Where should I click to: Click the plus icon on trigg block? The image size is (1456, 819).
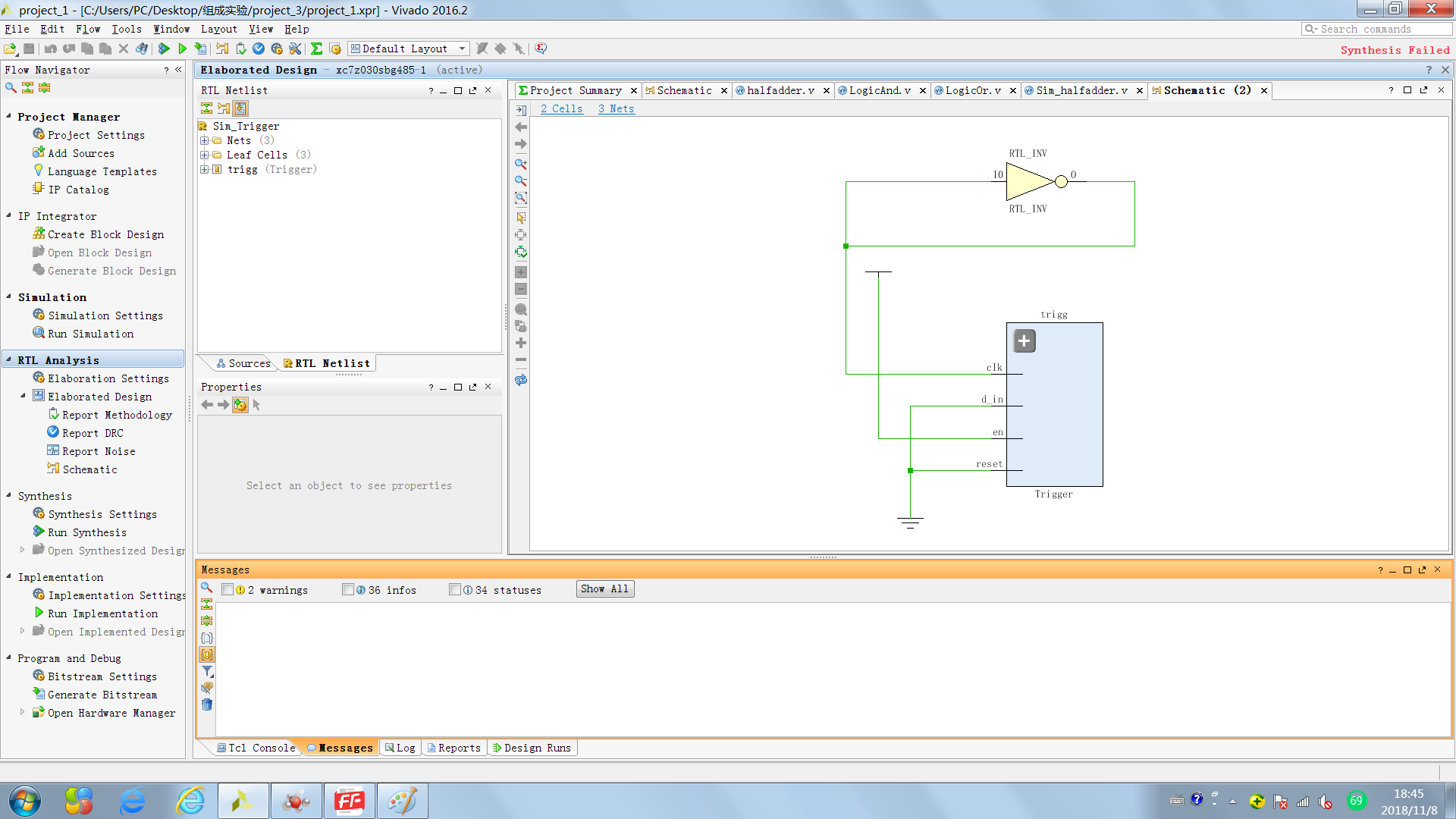(1024, 341)
